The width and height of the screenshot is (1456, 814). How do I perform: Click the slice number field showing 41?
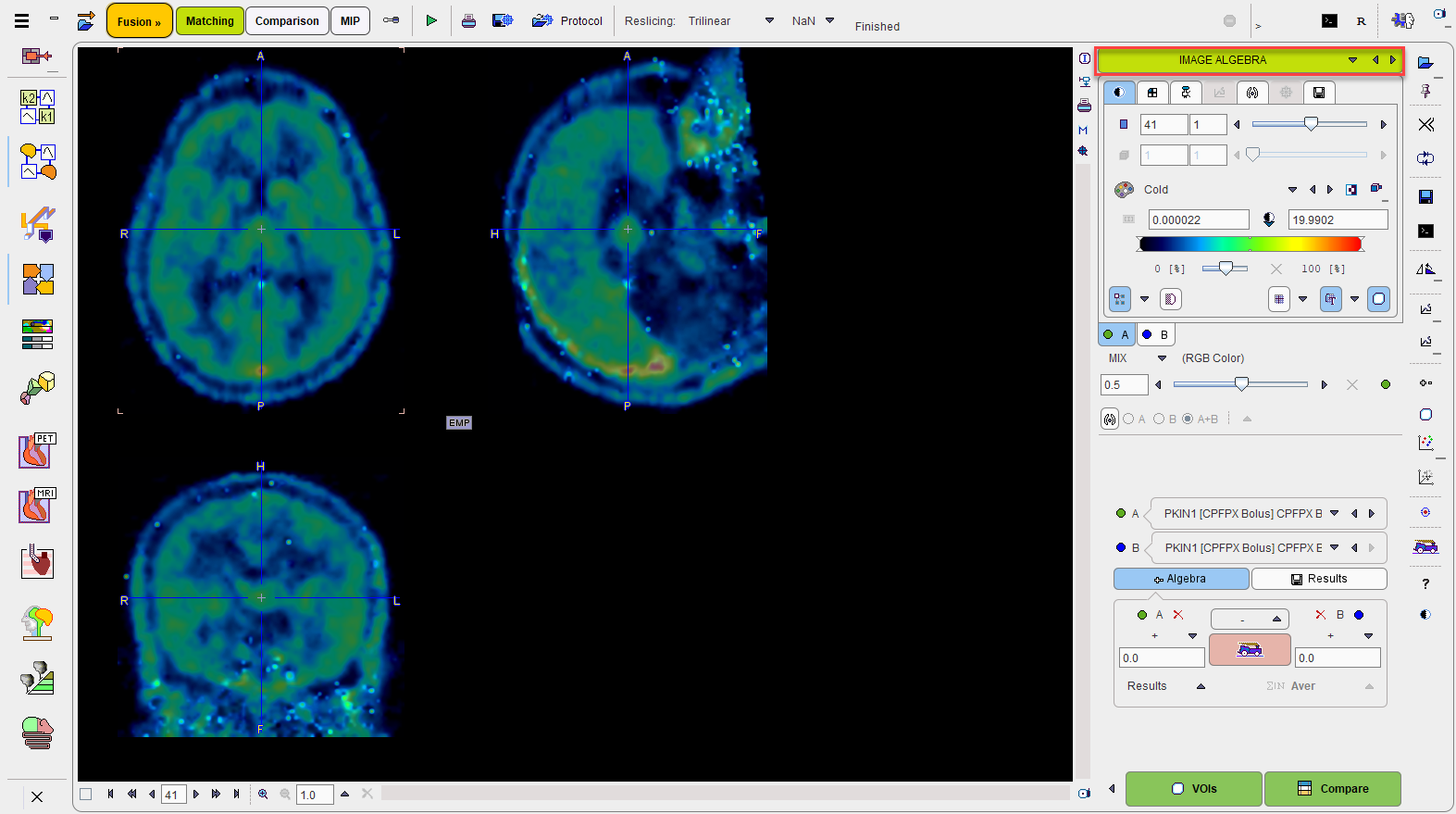[x=1164, y=124]
